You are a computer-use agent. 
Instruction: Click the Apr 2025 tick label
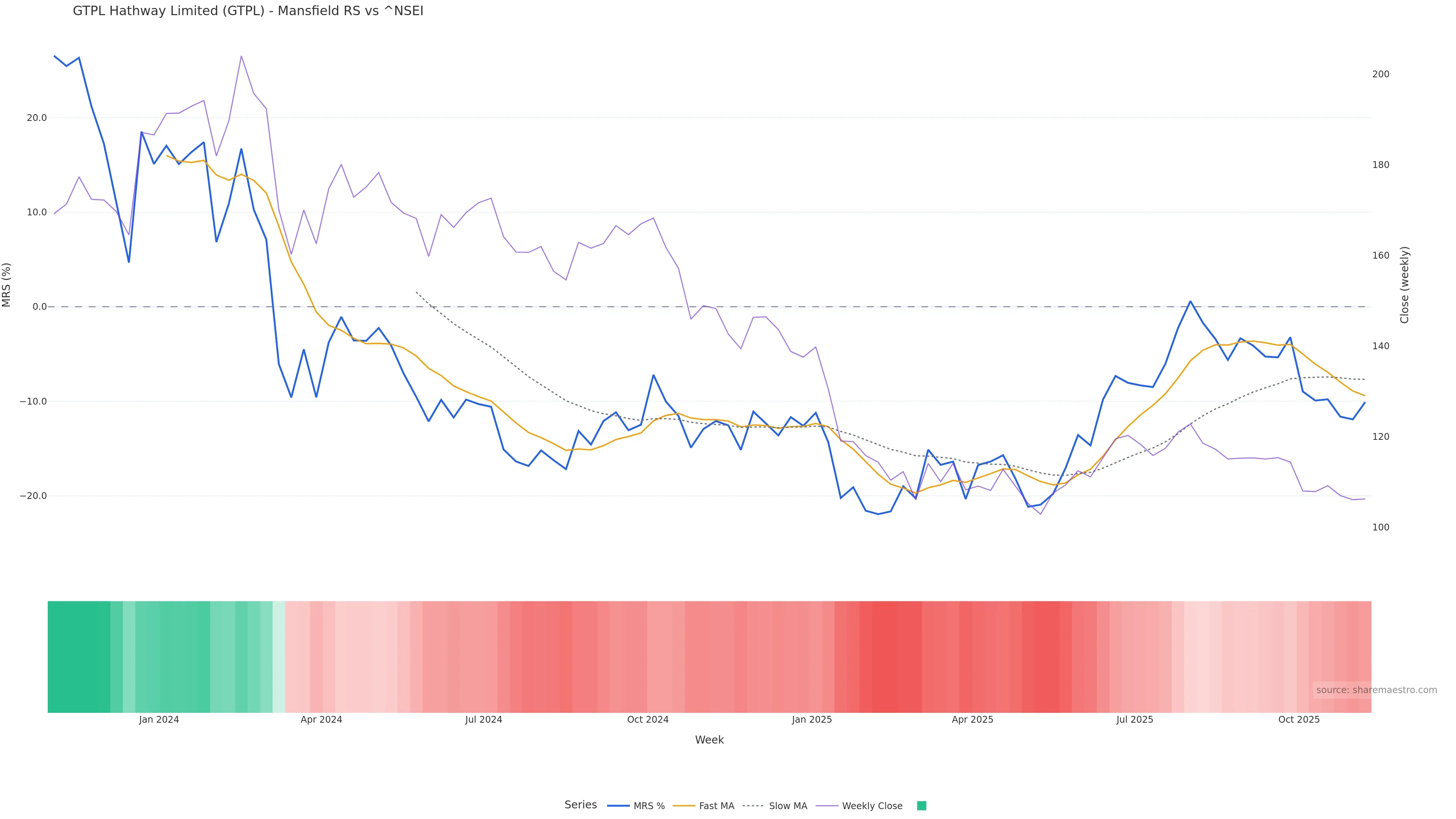pyautogui.click(x=972, y=720)
